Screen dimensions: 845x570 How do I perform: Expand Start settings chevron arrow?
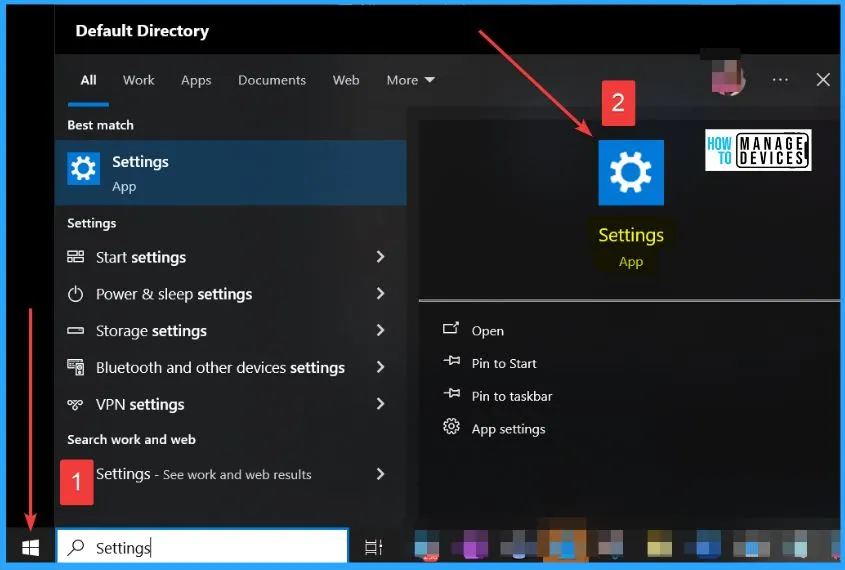tap(380, 256)
